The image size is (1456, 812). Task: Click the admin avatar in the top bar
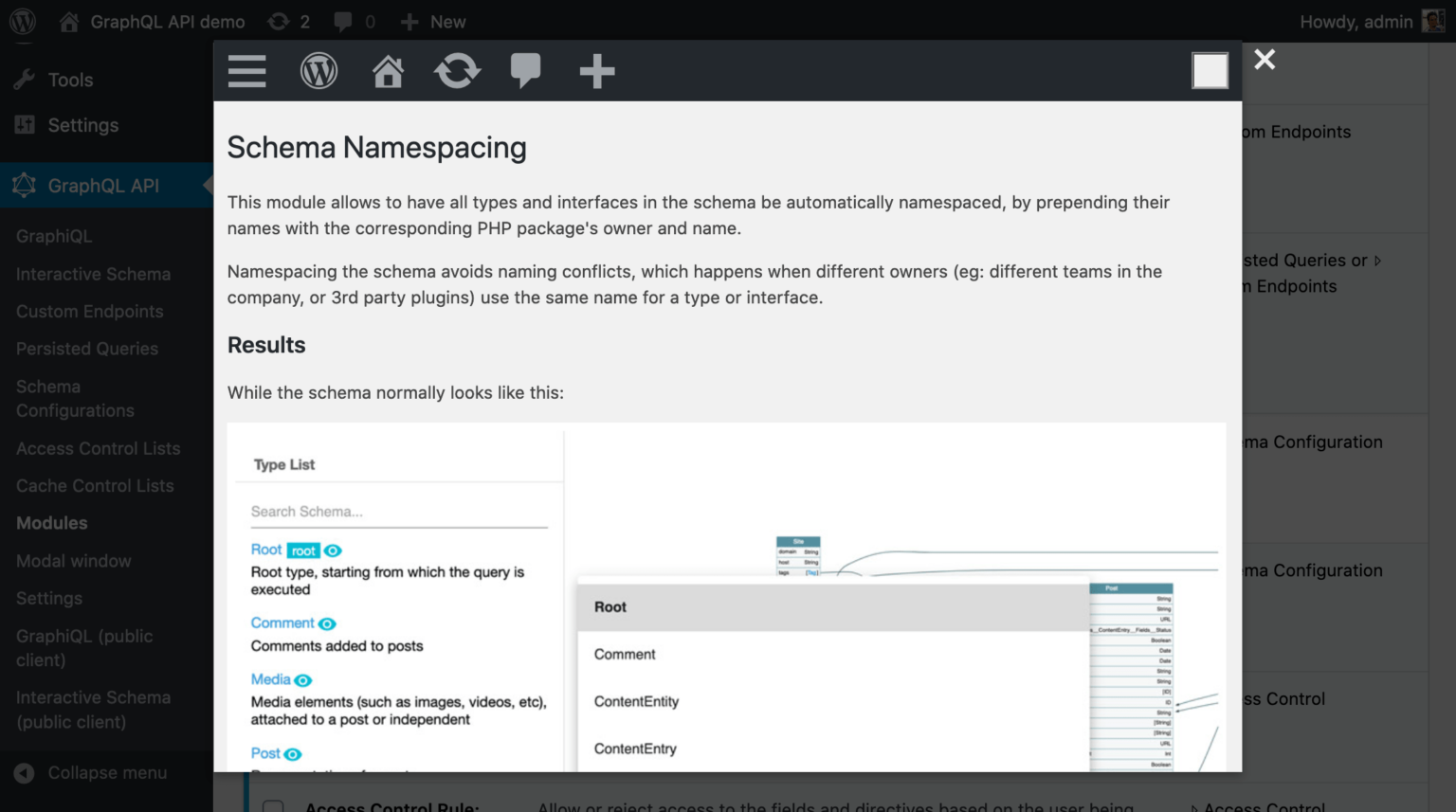point(1434,21)
